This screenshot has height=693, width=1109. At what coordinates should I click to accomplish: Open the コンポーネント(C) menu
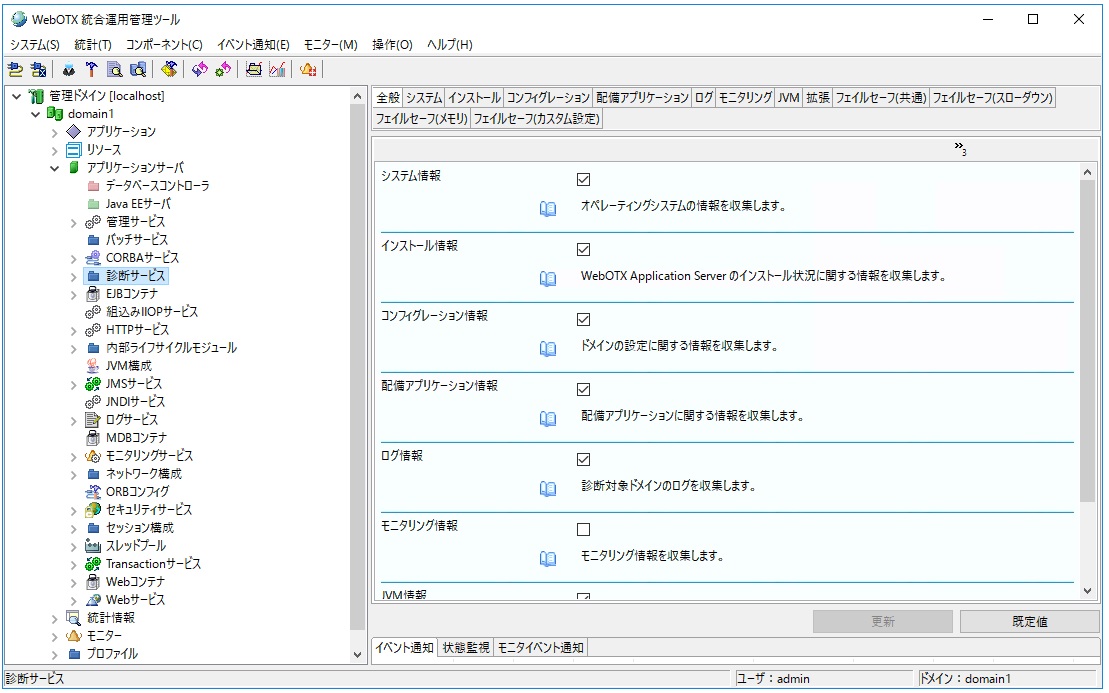coord(164,45)
